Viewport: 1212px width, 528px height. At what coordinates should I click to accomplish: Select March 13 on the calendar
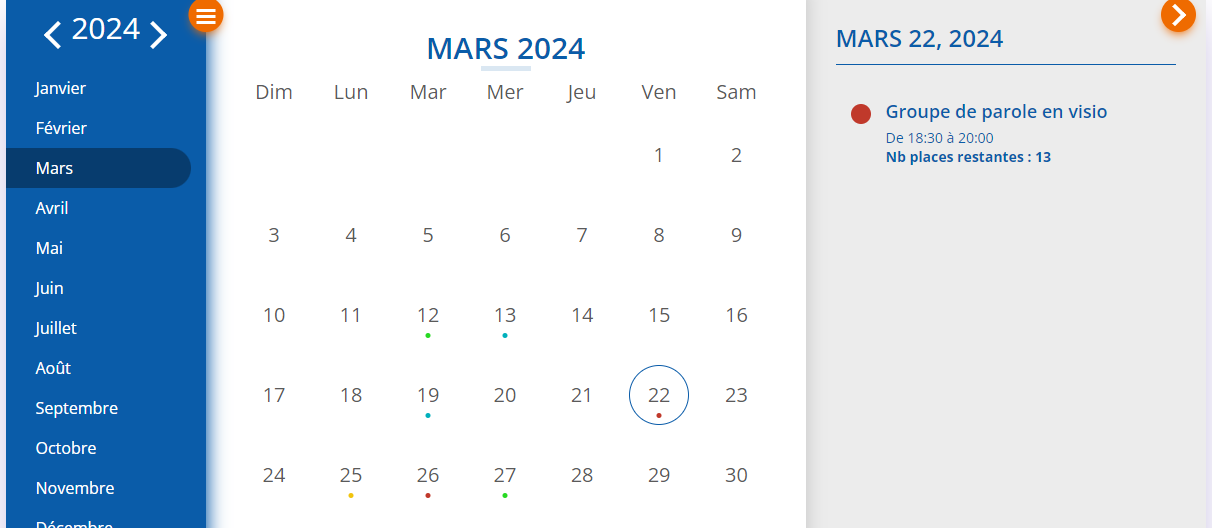[505, 316]
